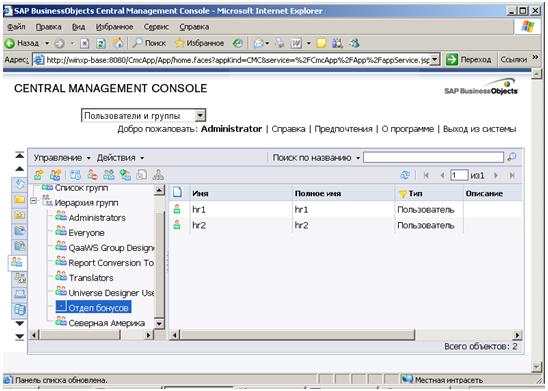Open the Правка menu
548x391 pixels.
click(x=48, y=27)
